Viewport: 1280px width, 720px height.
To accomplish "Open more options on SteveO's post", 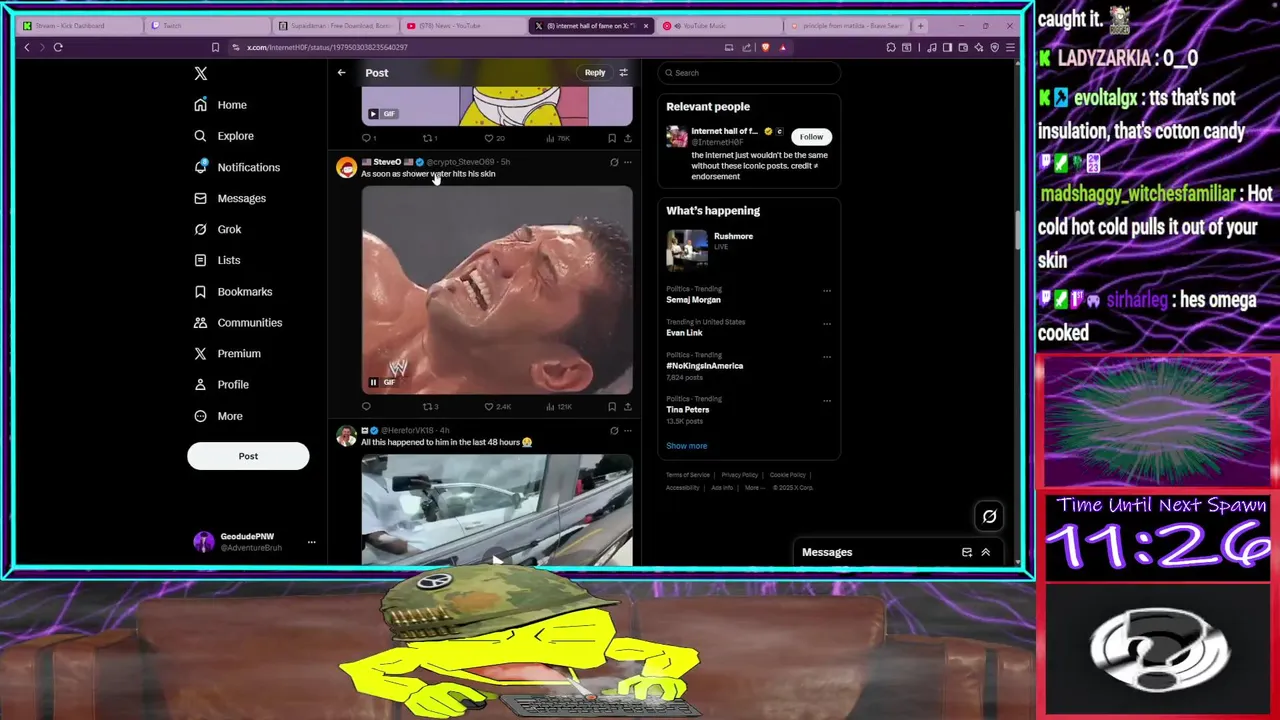I will tap(628, 162).
